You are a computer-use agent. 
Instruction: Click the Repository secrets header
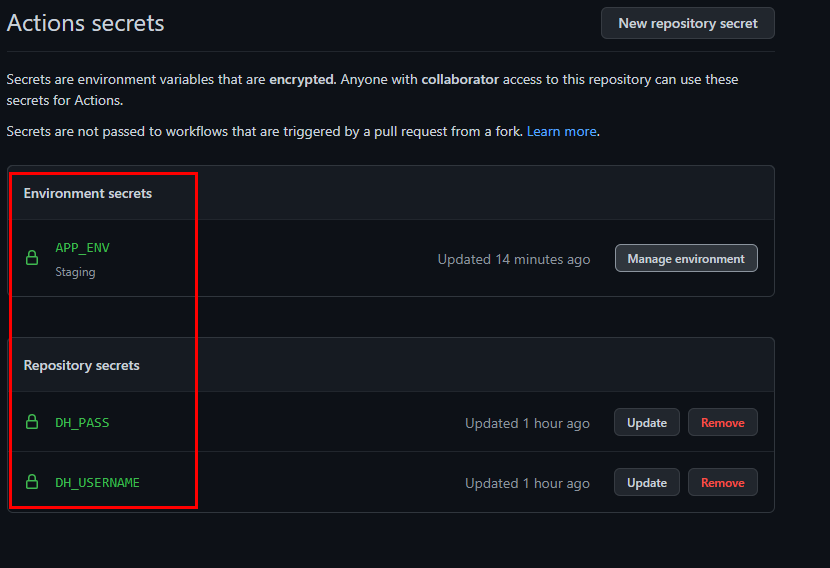pos(82,365)
